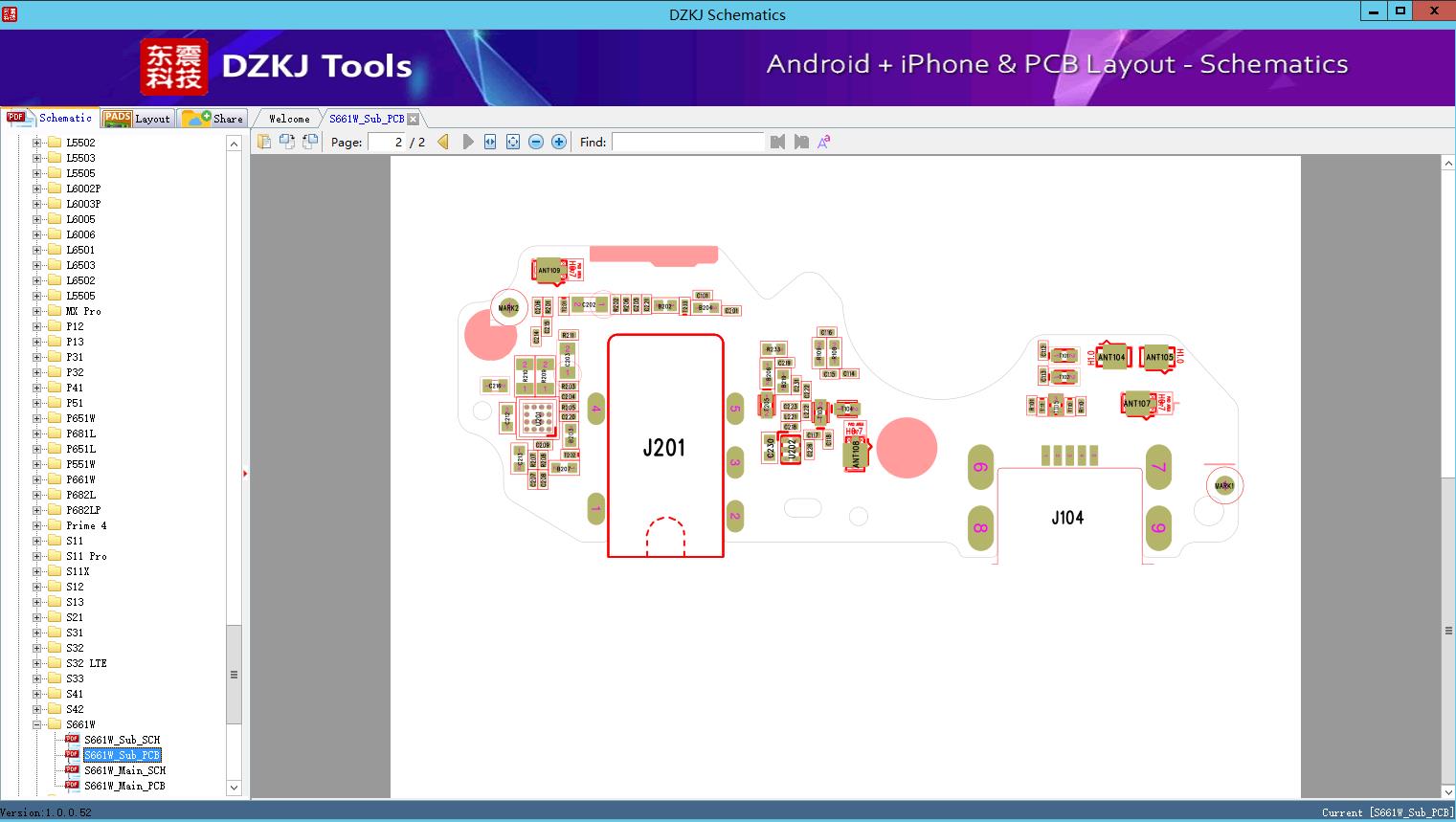Select the S661W_Sub_PCB document tab

[x=367, y=119]
